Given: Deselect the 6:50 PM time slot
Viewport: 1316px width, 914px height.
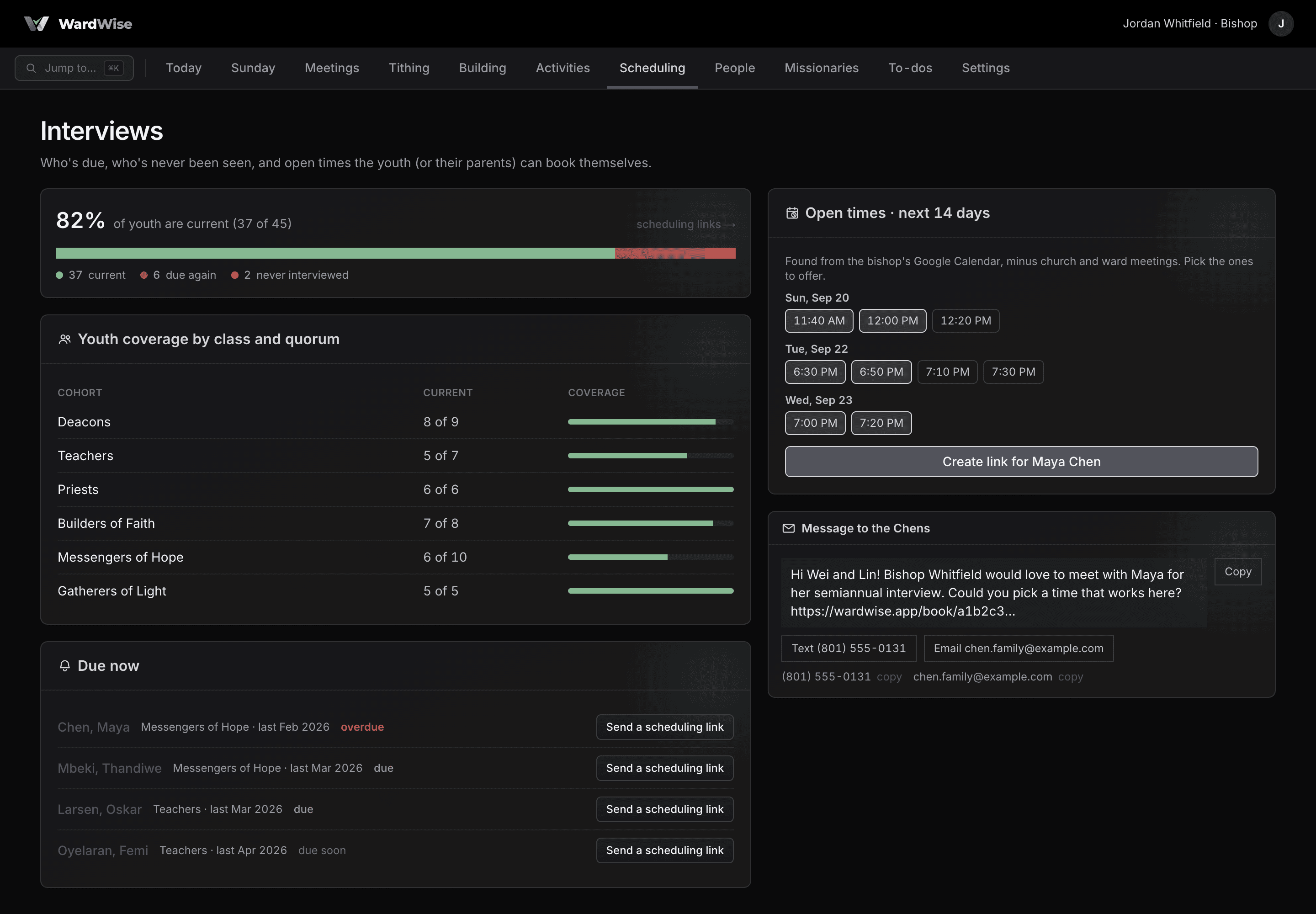Looking at the screenshot, I should [x=881, y=372].
